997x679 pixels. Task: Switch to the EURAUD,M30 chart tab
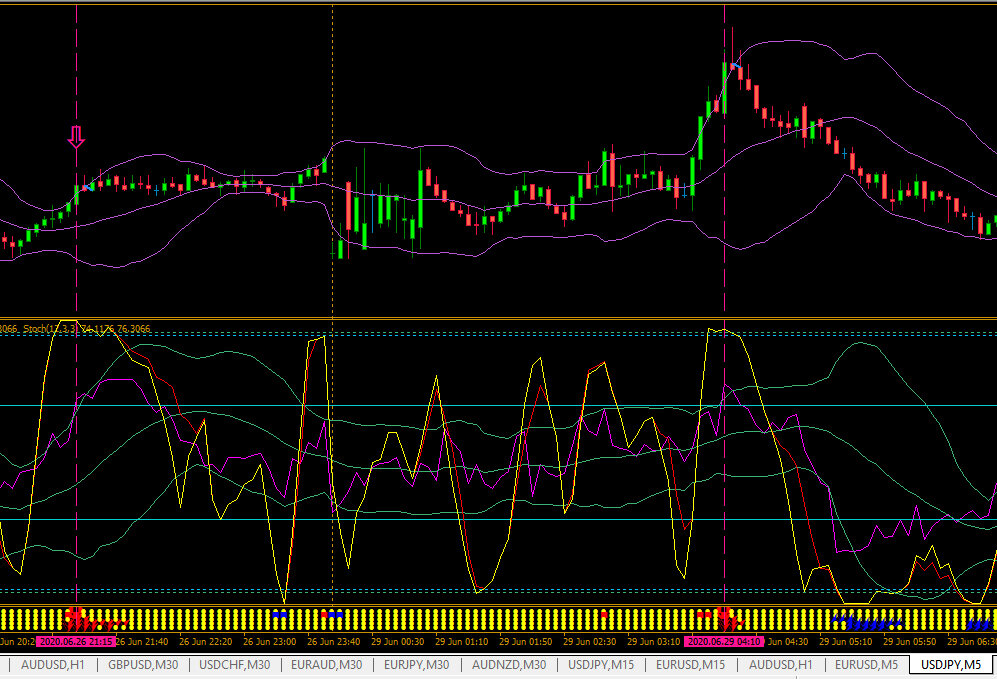[x=326, y=665]
